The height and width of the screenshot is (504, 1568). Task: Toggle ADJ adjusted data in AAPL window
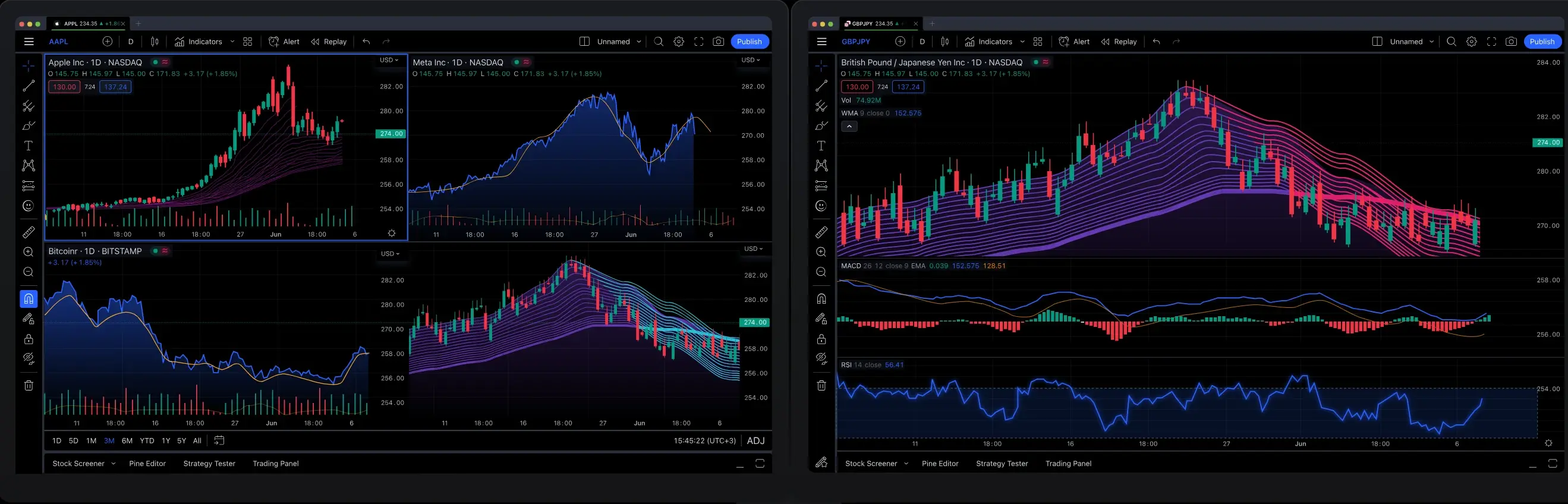tap(755, 440)
